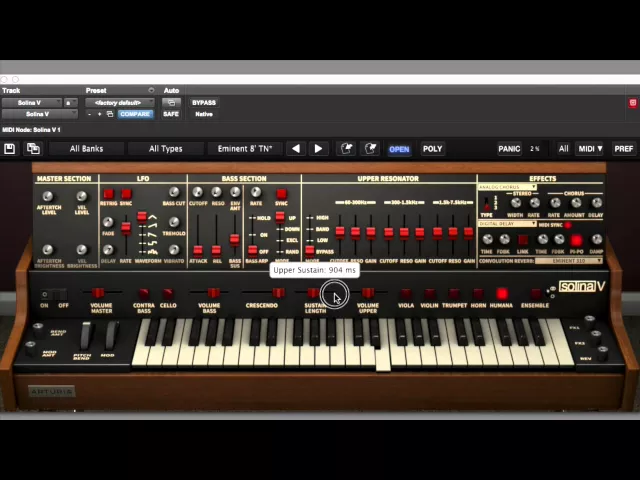Click the Mod wheel
This screenshot has height=480, width=640.
point(111,336)
